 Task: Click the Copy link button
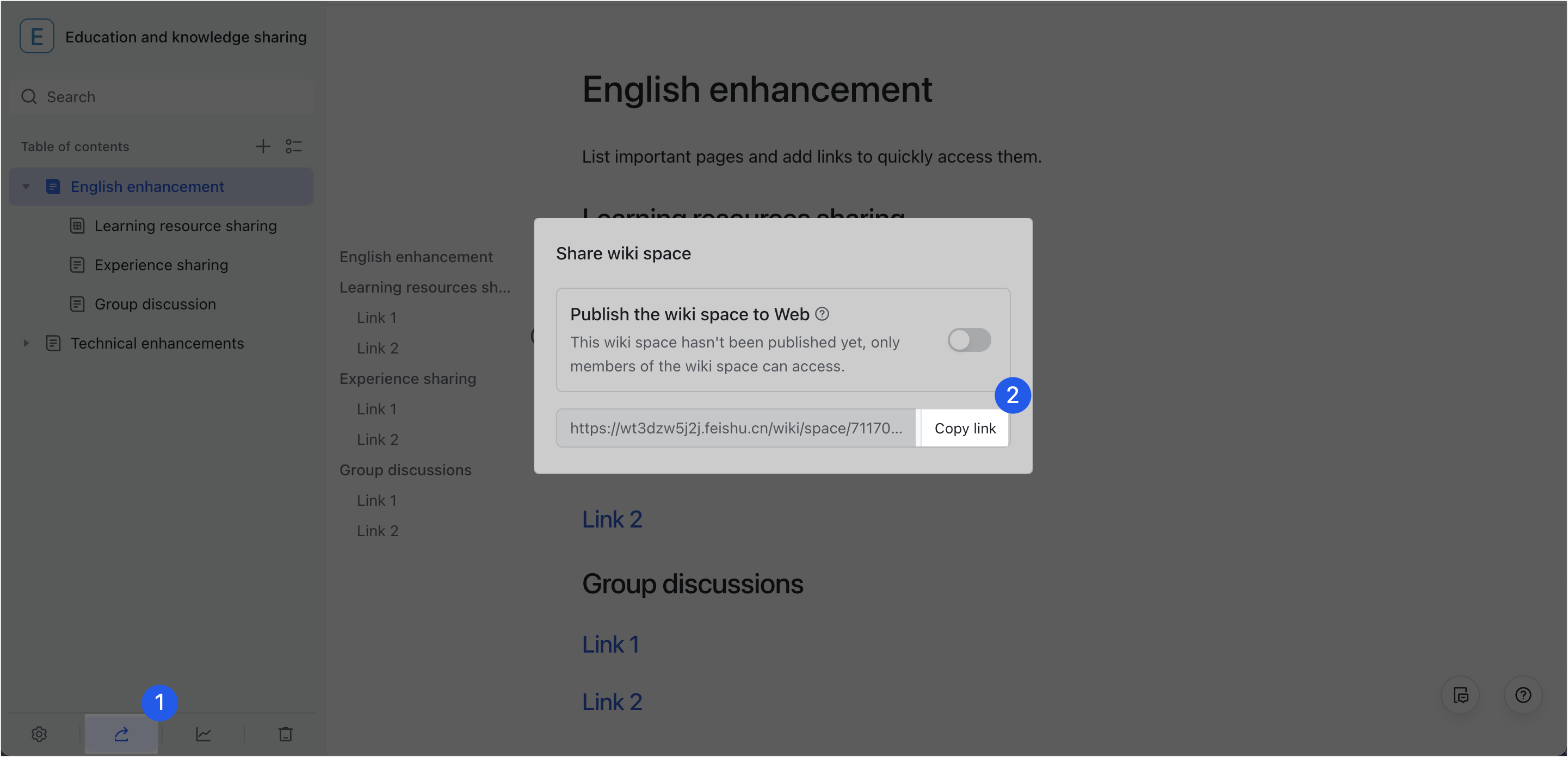pyautogui.click(x=965, y=429)
